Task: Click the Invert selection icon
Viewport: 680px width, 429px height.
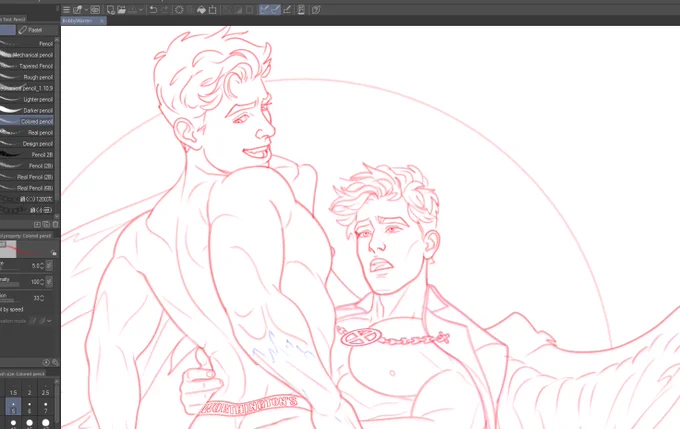Action: (x=238, y=10)
